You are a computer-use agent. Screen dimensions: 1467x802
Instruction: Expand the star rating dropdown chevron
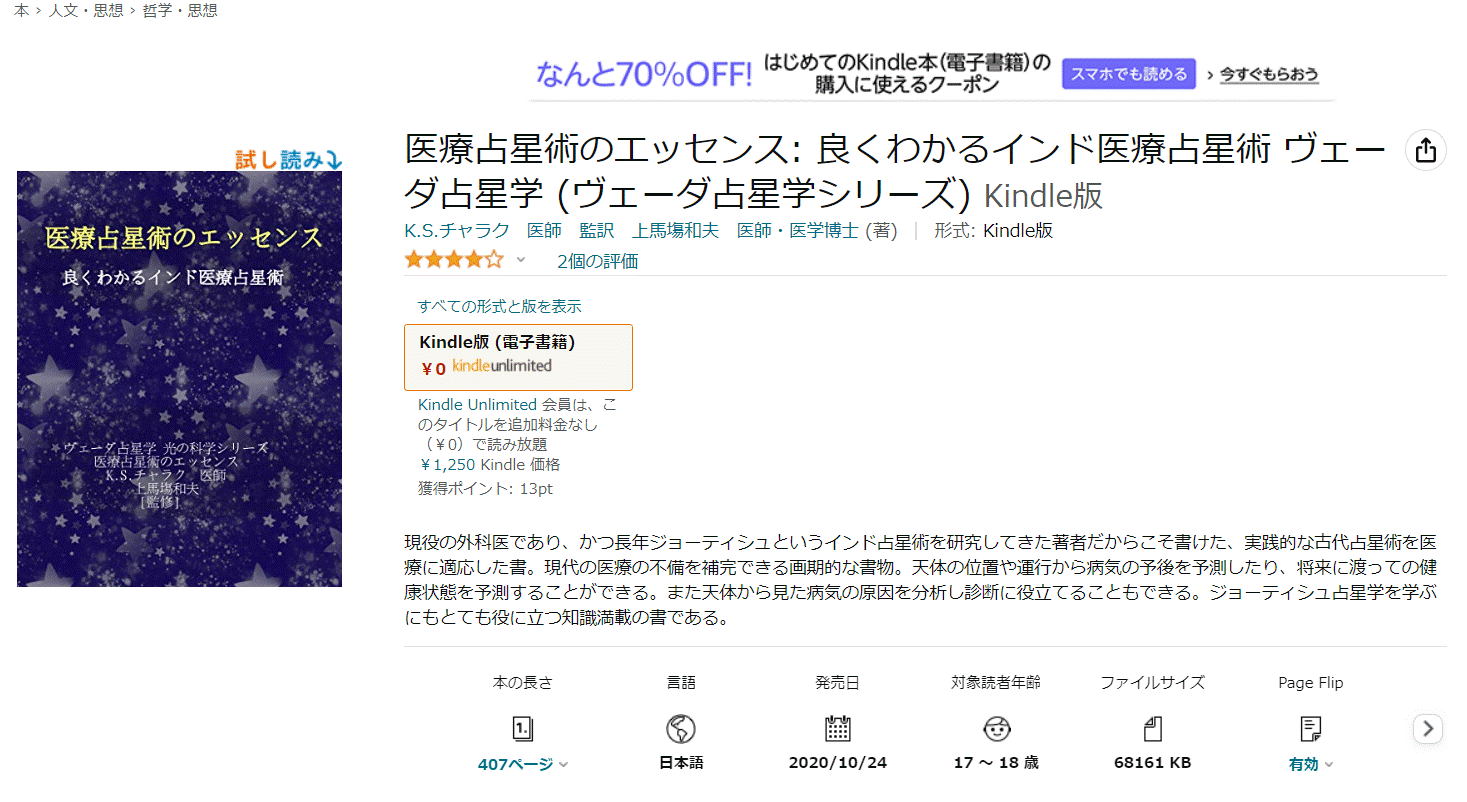point(520,261)
